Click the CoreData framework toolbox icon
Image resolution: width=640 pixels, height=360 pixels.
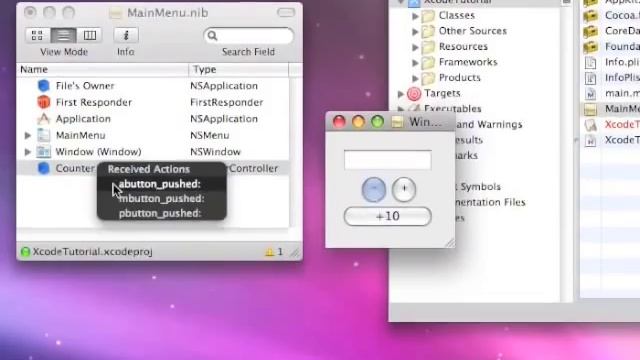591,31
